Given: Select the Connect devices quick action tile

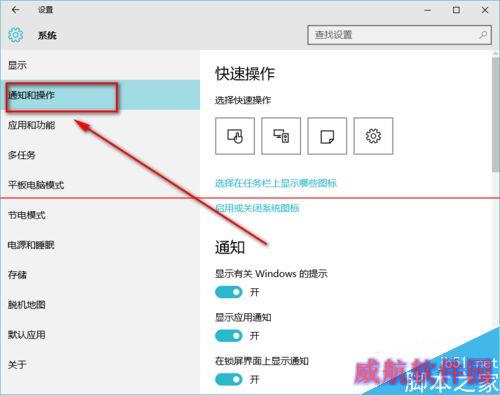Looking at the screenshot, I should [281, 136].
